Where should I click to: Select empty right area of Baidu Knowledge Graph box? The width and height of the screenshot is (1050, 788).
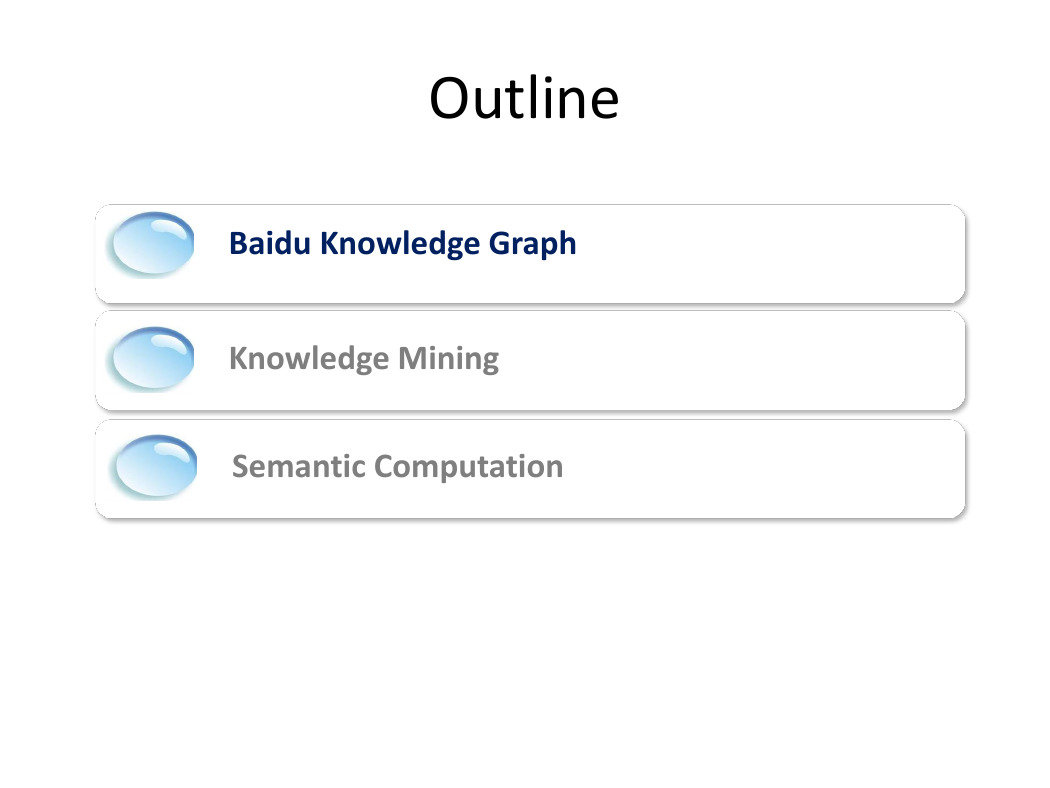(770, 253)
